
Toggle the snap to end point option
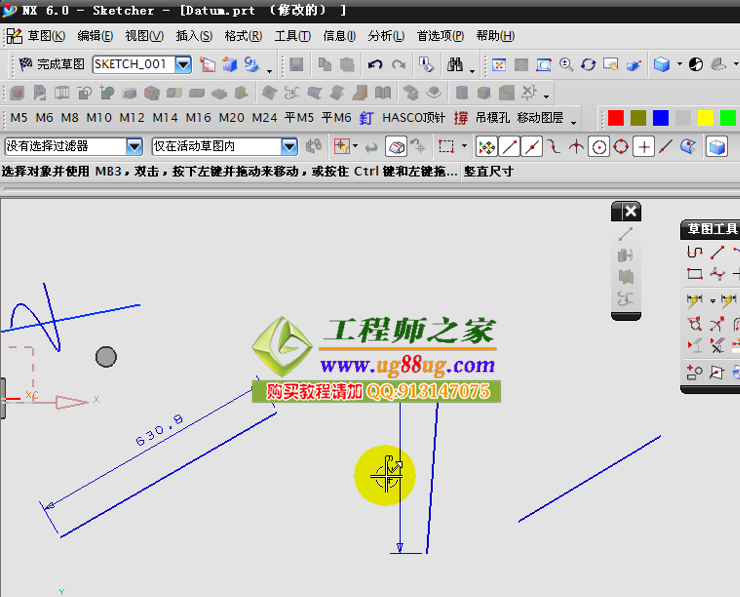pyautogui.click(x=510, y=147)
